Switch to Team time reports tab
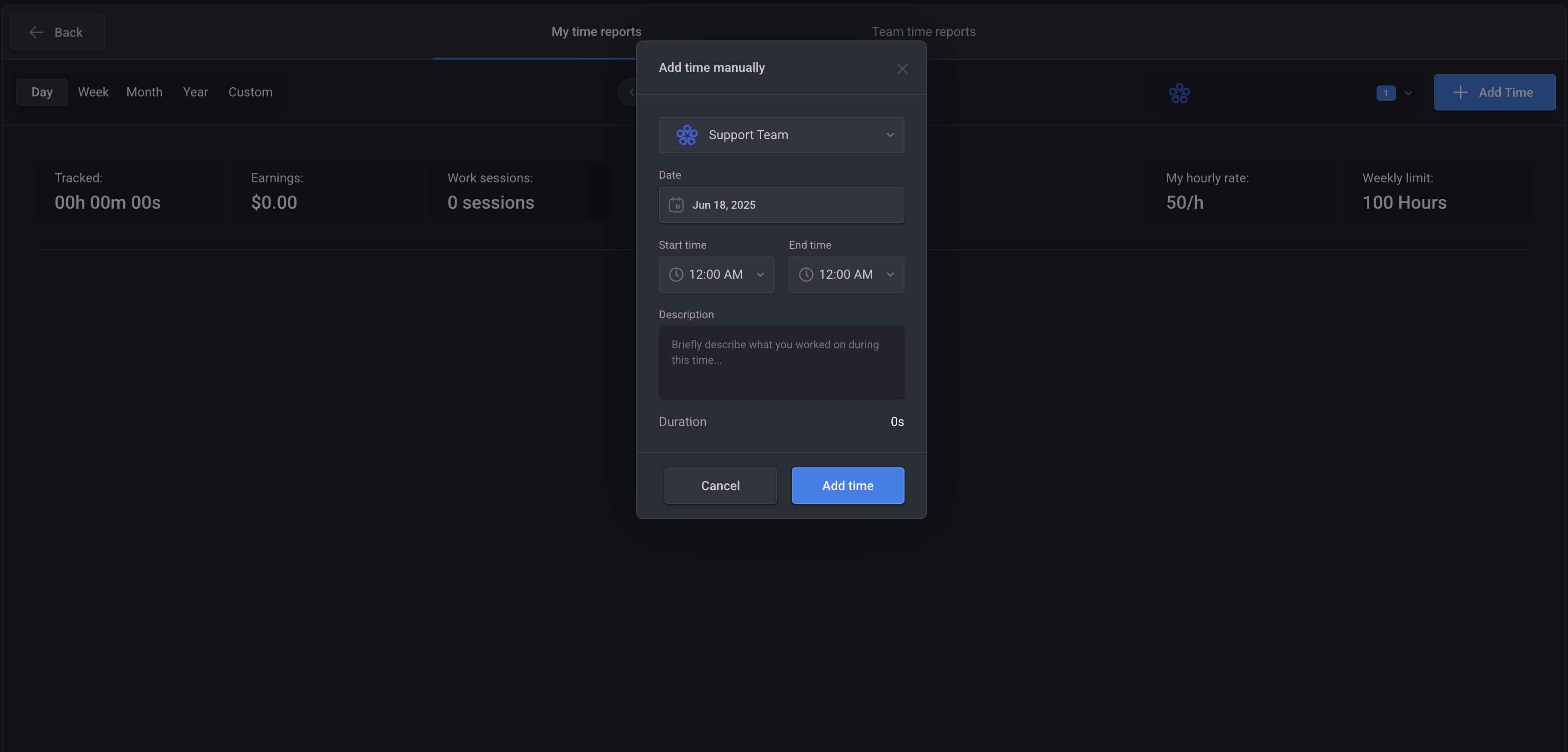 point(924,32)
